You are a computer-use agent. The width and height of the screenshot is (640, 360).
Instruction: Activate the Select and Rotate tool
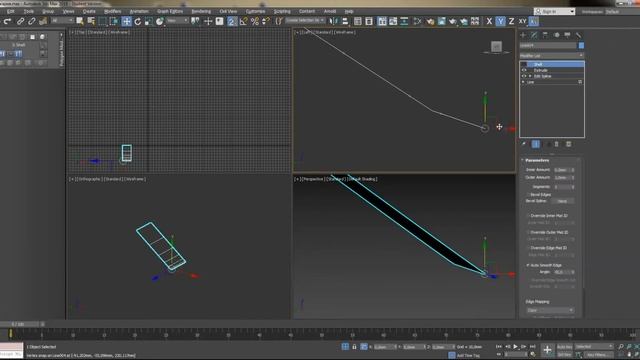pyautogui.click(x=138, y=21)
